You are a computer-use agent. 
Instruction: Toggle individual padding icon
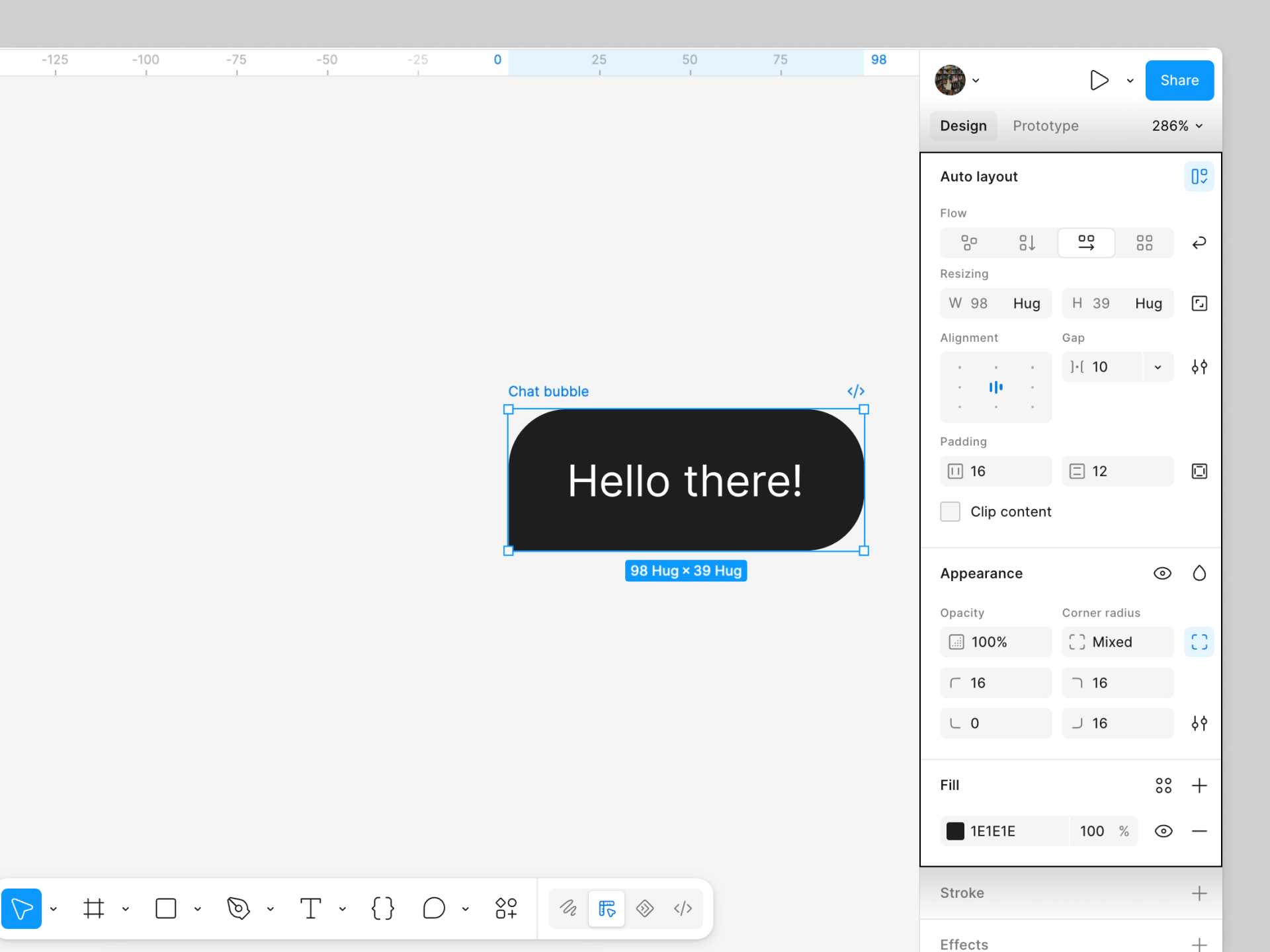click(x=1199, y=471)
